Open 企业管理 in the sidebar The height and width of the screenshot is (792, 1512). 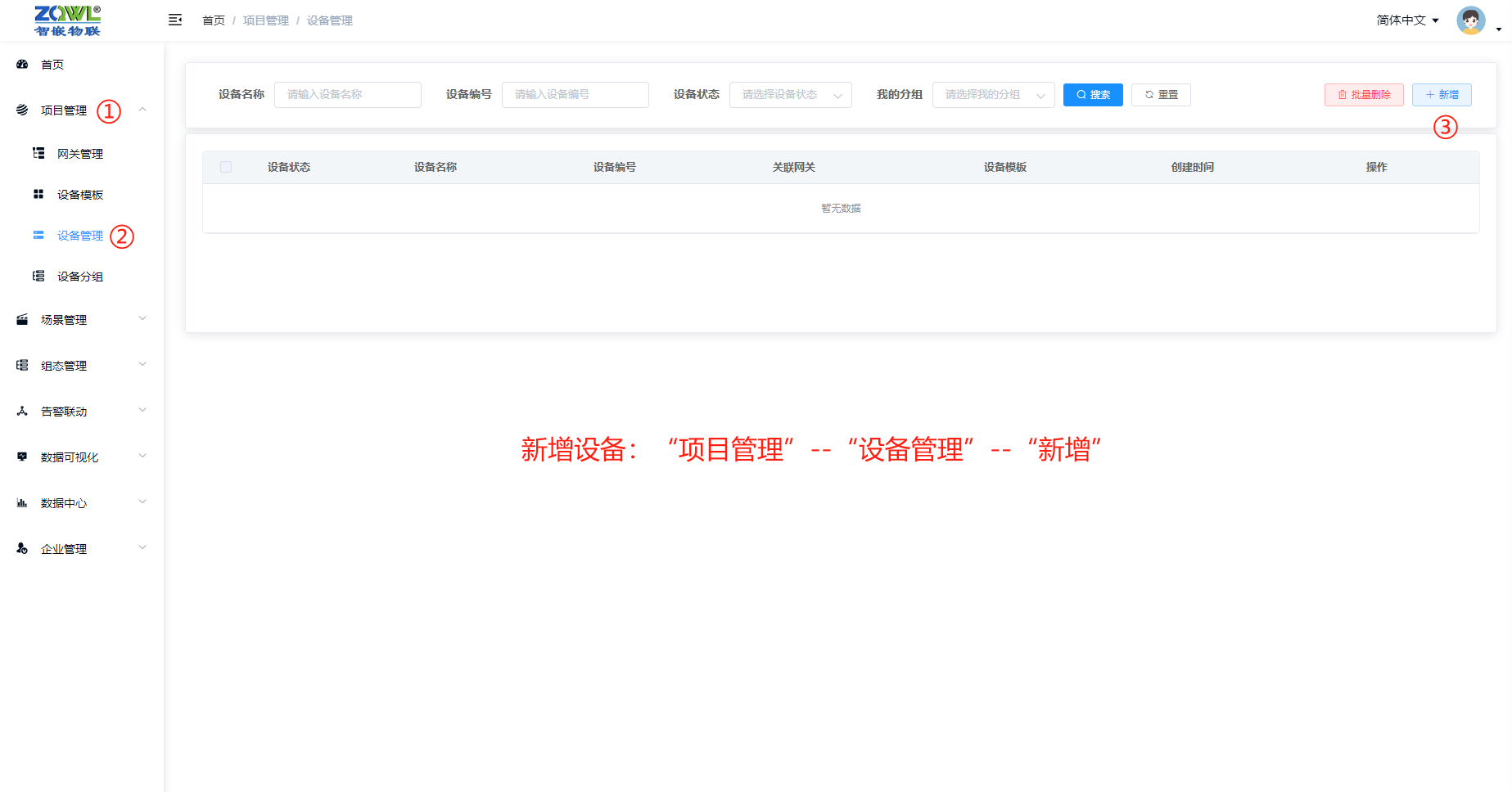(x=64, y=548)
